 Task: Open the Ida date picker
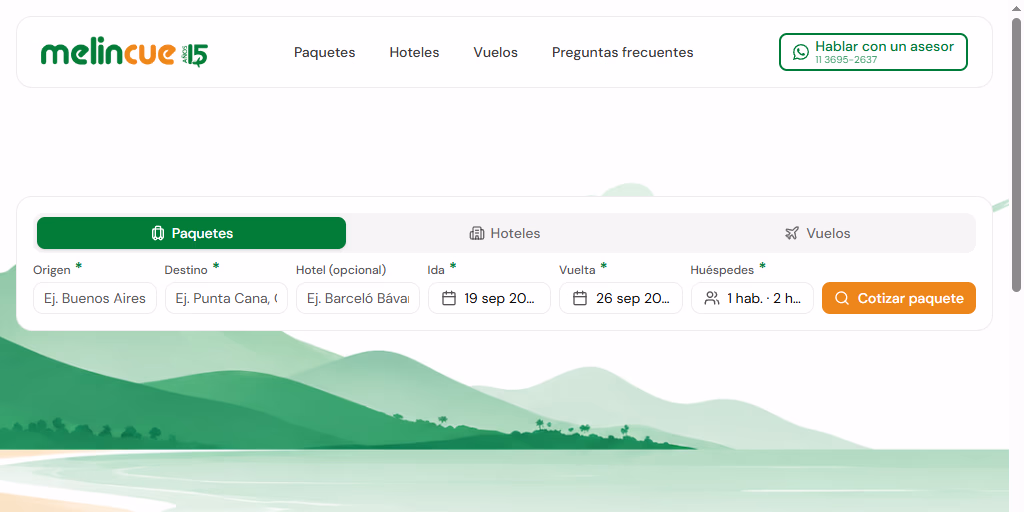[x=489, y=298]
